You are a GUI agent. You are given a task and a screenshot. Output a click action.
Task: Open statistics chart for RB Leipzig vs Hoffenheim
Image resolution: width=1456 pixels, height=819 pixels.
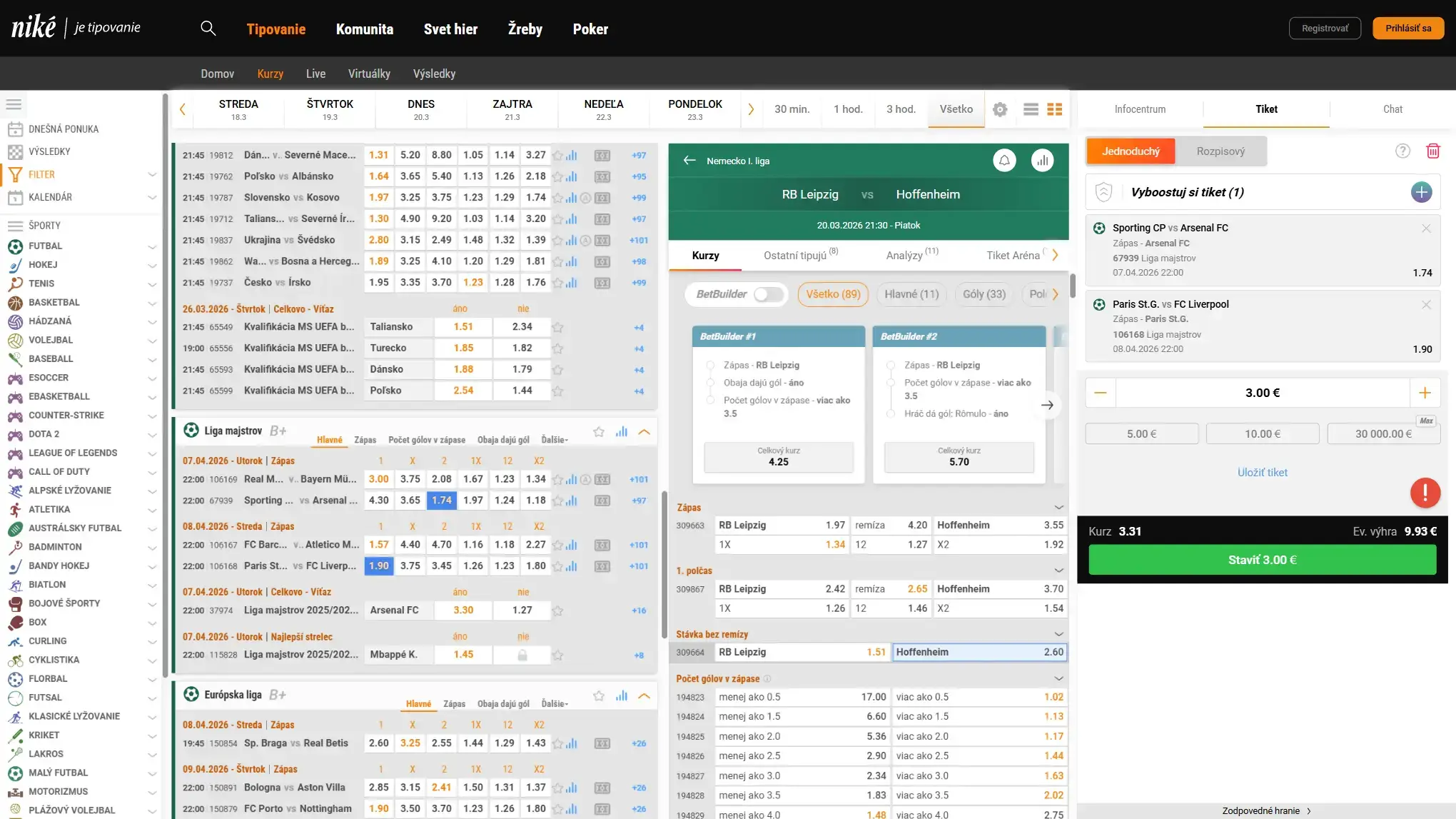(1043, 160)
